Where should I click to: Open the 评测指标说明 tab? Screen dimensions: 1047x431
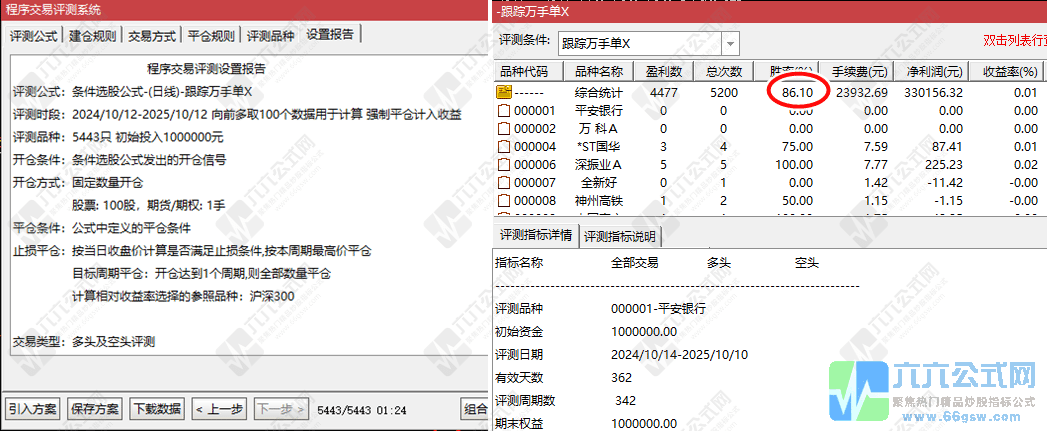(619, 237)
